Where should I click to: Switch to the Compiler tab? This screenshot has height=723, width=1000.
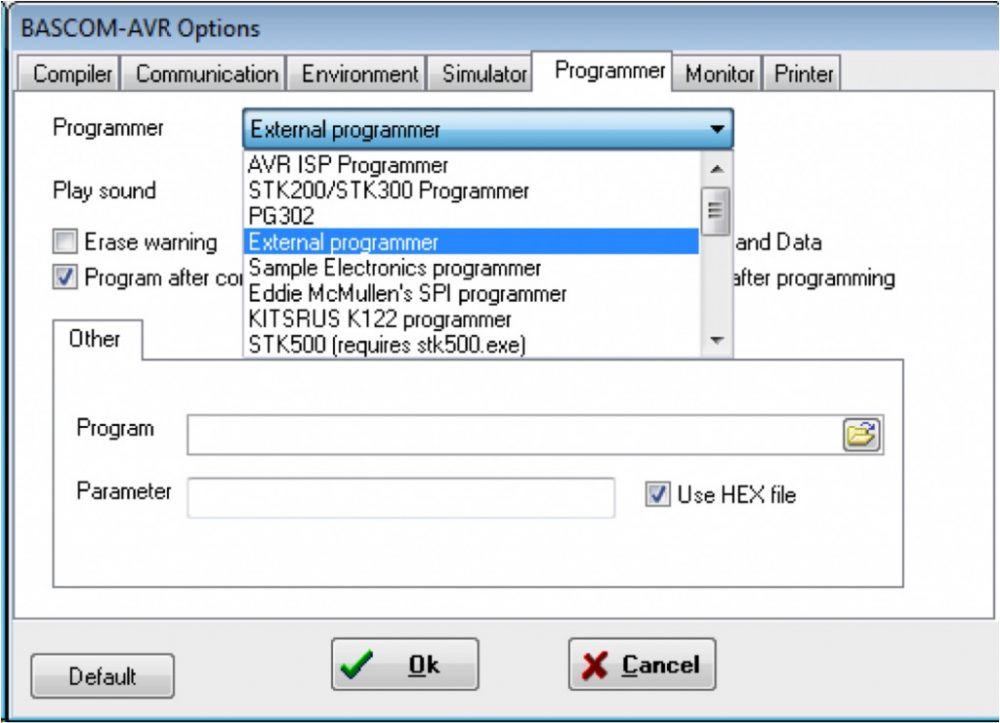73,74
